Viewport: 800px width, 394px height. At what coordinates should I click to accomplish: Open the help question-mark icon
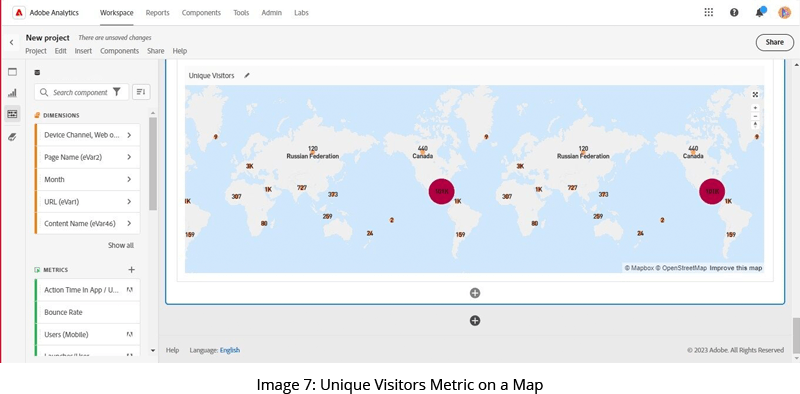click(x=734, y=13)
